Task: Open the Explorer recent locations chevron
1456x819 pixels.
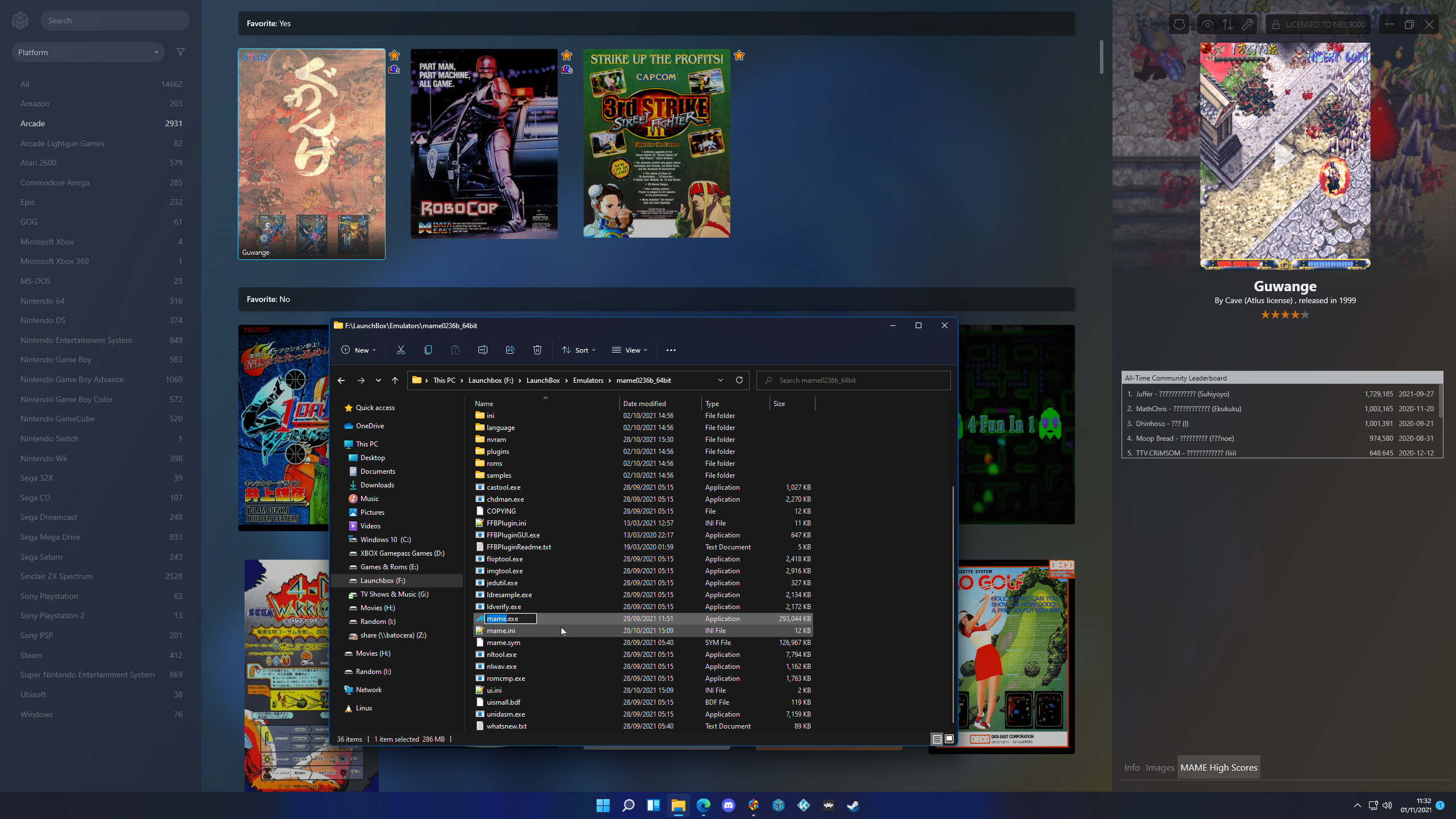Action: click(378, 380)
